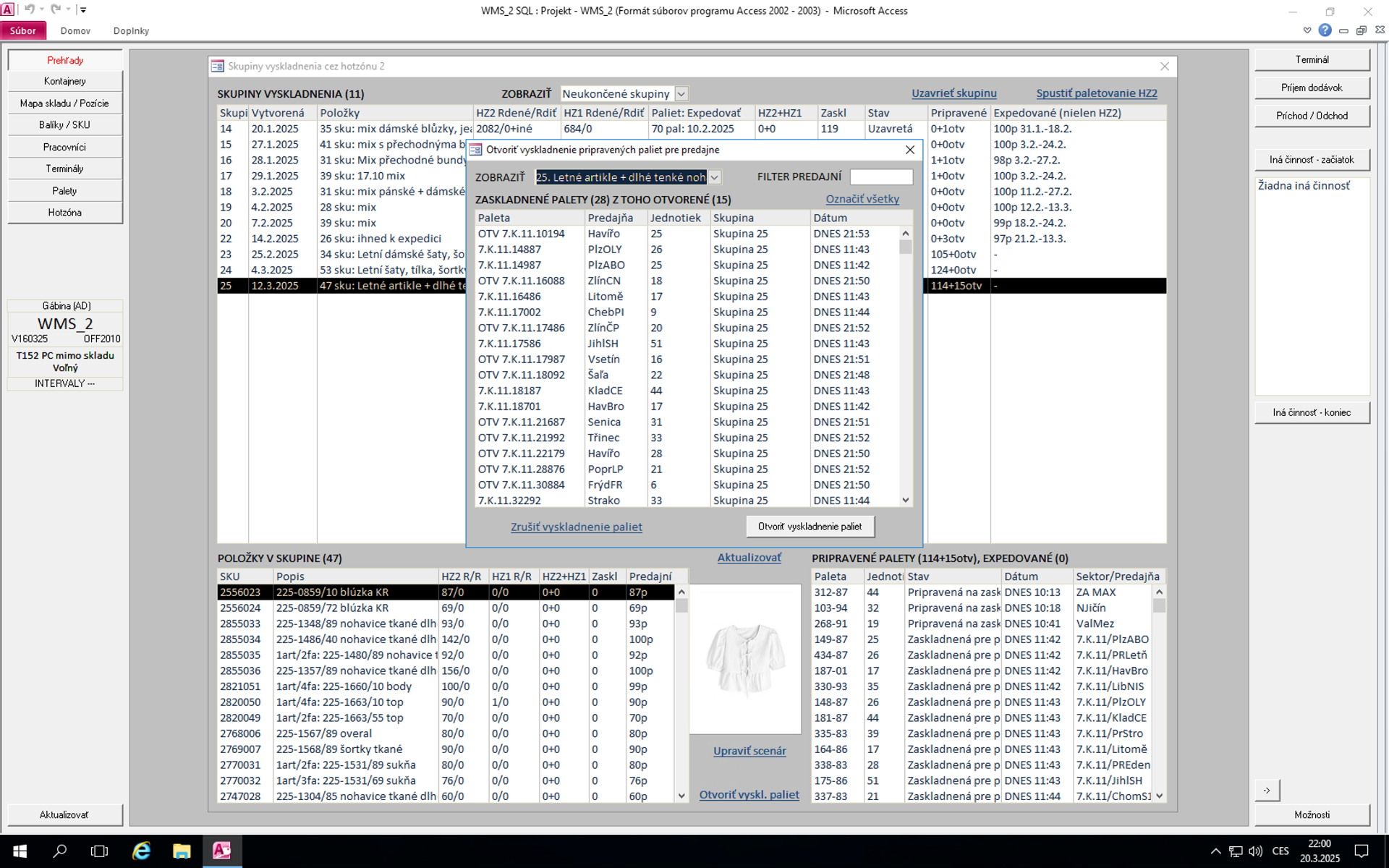Click in the FILTER PREDAJNÍ input field
The width and height of the screenshot is (1389, 868).
880,177
